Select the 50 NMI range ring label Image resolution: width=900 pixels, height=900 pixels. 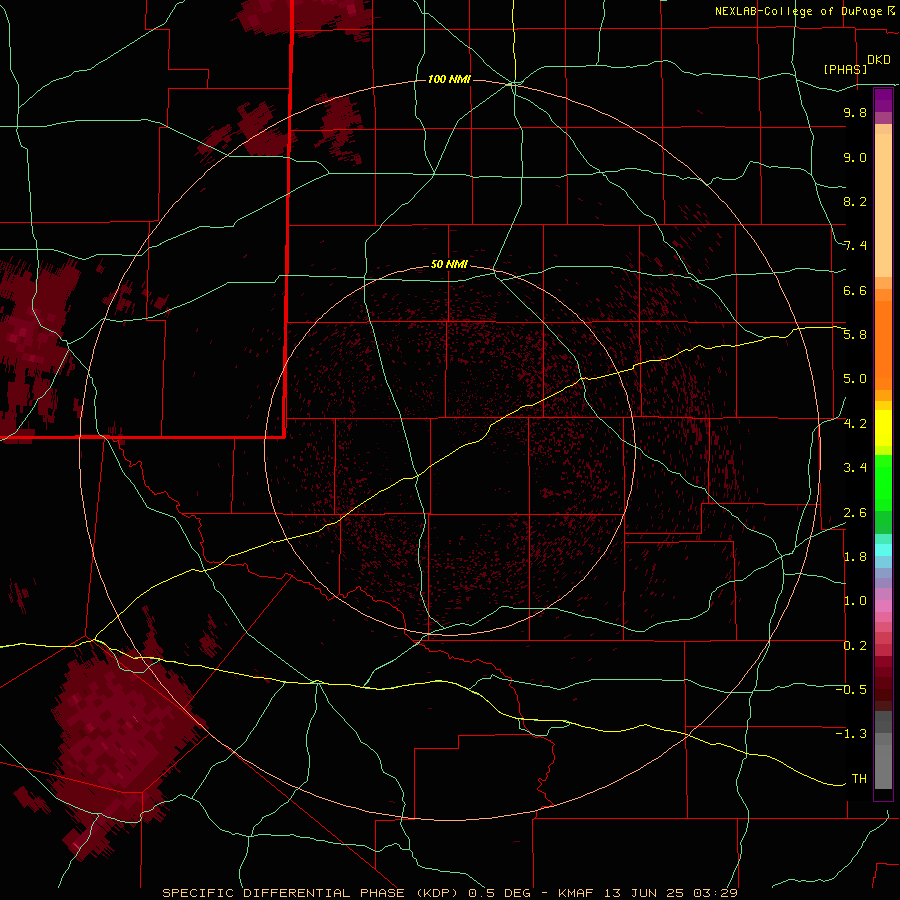pos(449,265)
